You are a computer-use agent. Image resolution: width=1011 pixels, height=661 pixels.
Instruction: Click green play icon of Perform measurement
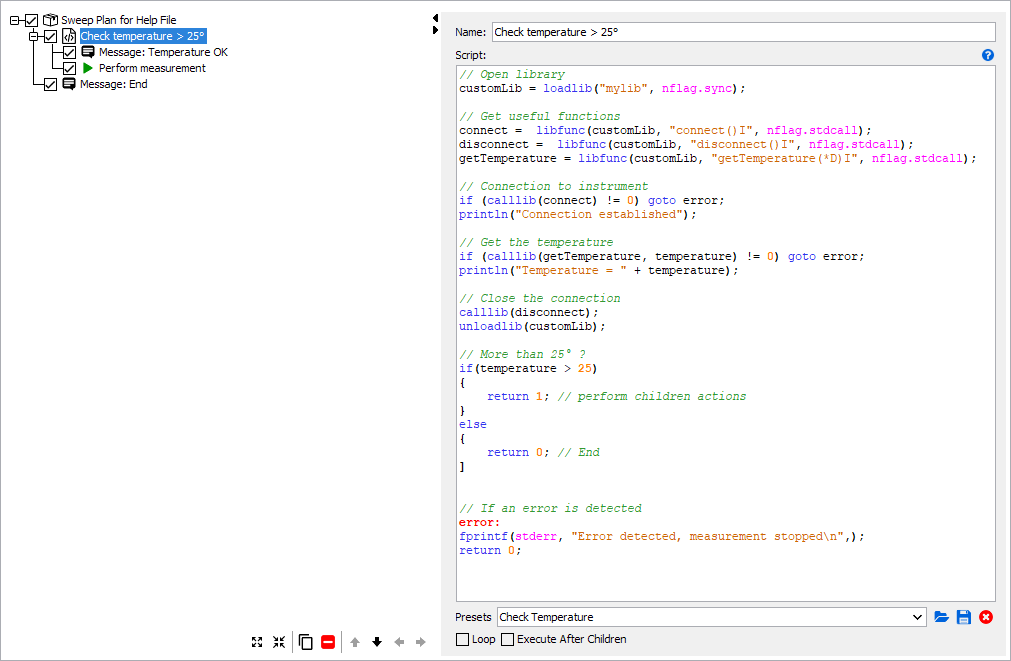coord(88,68)
